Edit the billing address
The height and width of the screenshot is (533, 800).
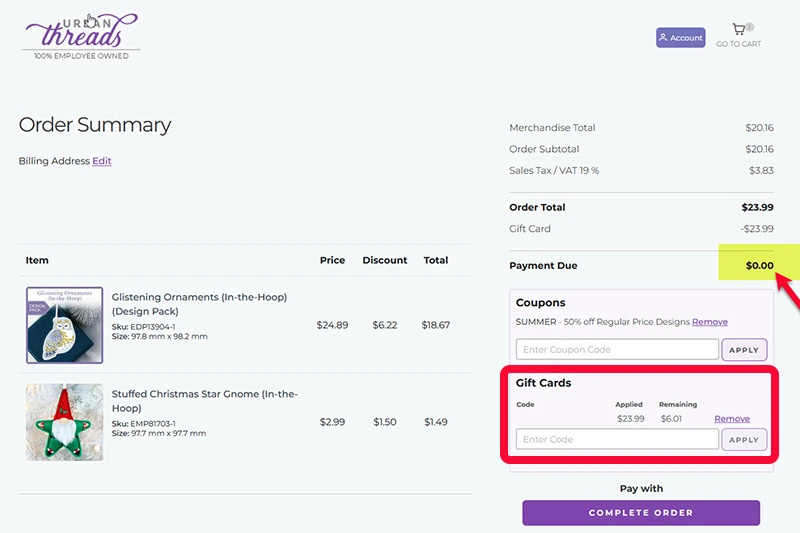pos(102,161)
